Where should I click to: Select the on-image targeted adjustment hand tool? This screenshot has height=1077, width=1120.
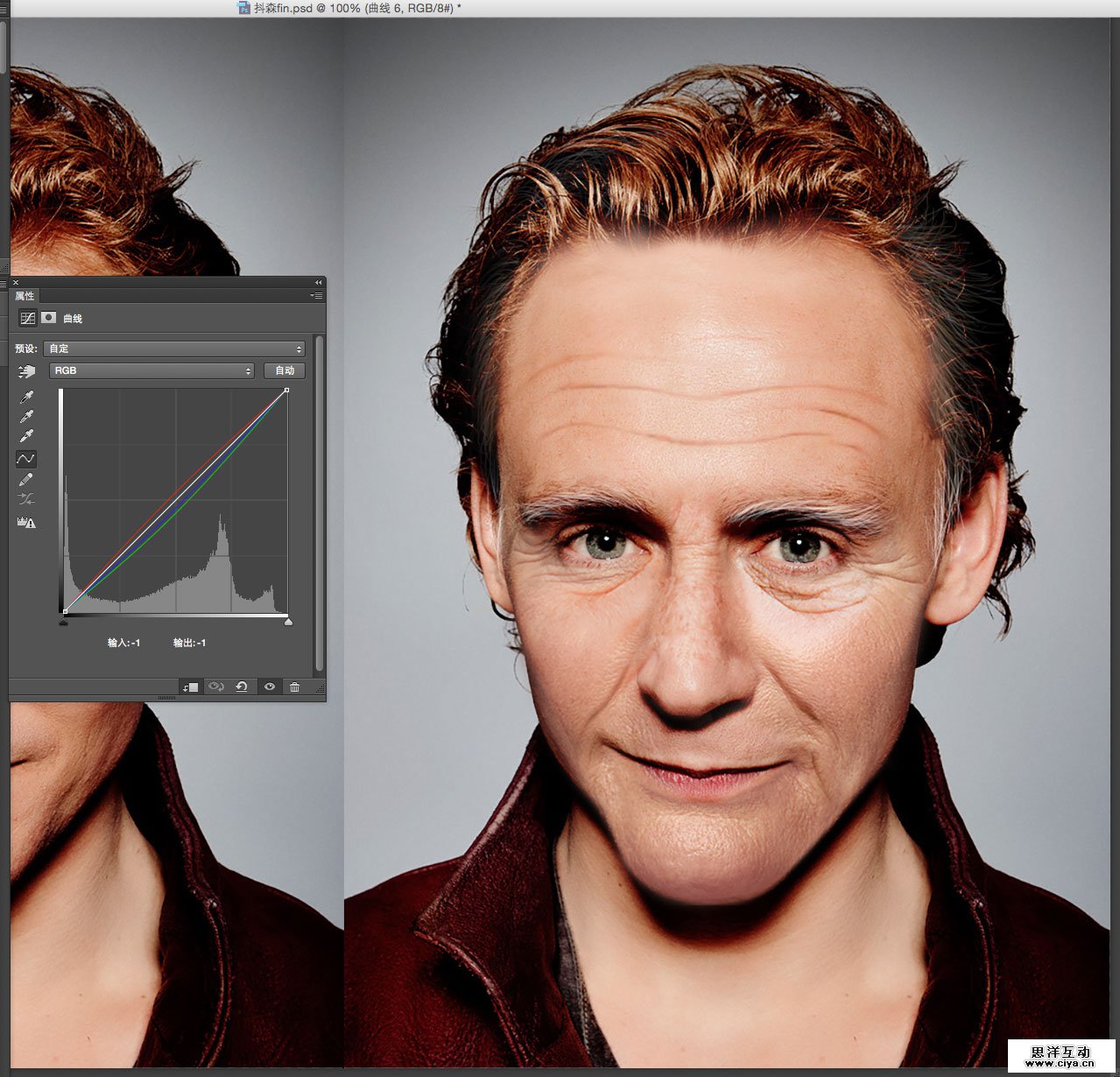pyautogui.click(x=25, y=372)
